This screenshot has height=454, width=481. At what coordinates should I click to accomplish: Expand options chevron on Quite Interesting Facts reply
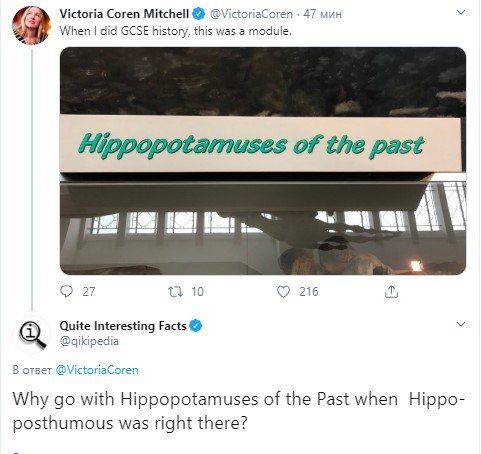[x=461, y=324]
